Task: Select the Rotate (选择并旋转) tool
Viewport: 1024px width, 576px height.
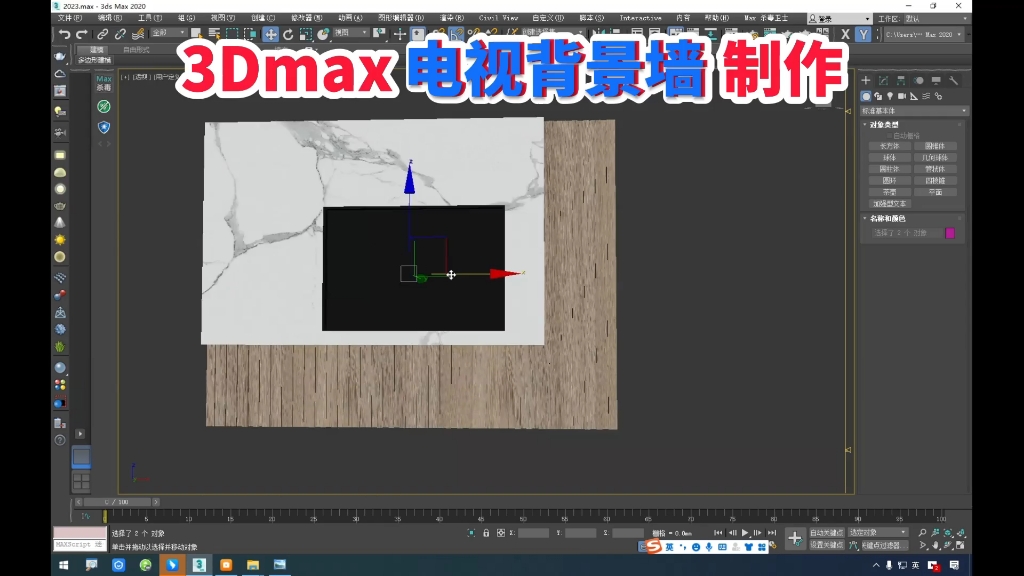Action: pos(289,36)
